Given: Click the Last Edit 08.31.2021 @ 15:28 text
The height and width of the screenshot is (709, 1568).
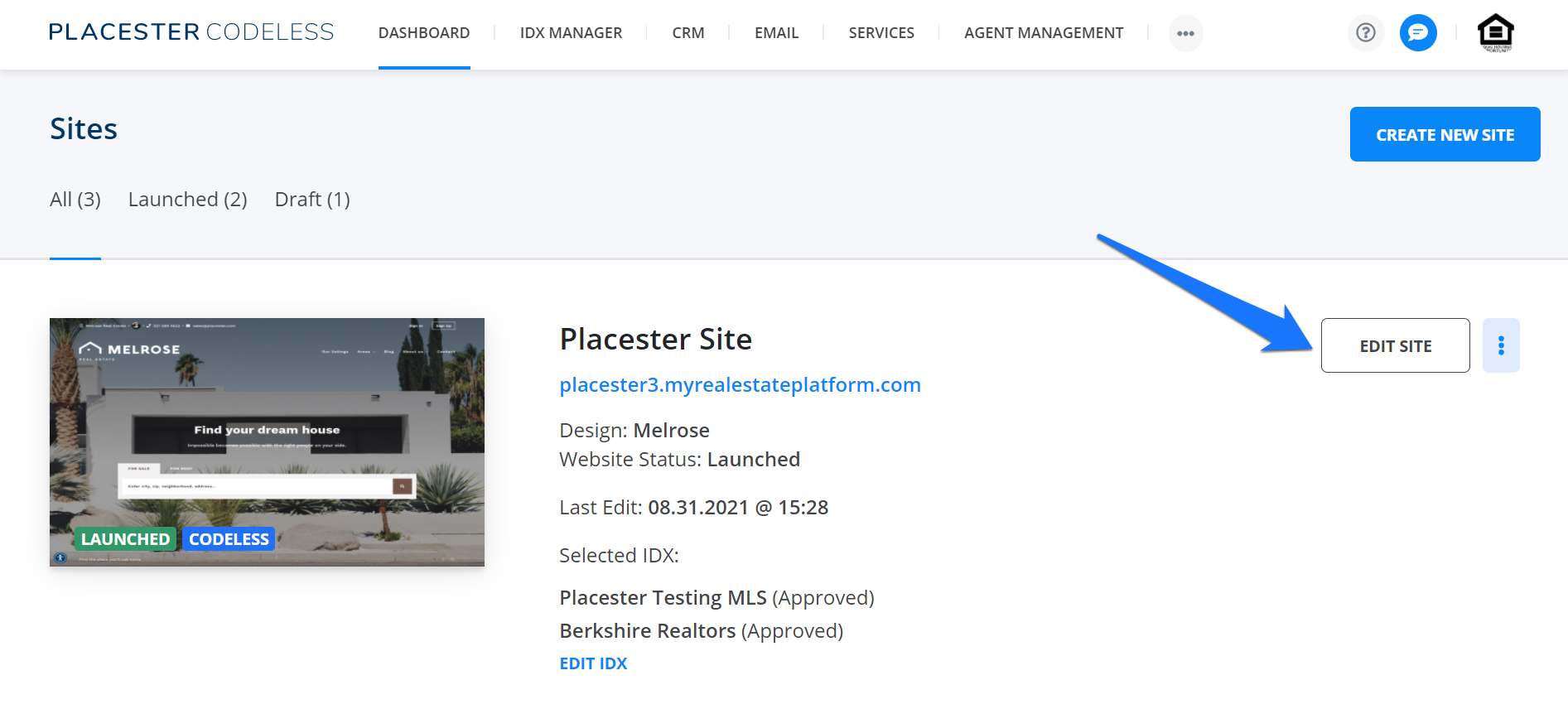Looking at the screenshot, I should pyautogui.click(x=693, y=508).
